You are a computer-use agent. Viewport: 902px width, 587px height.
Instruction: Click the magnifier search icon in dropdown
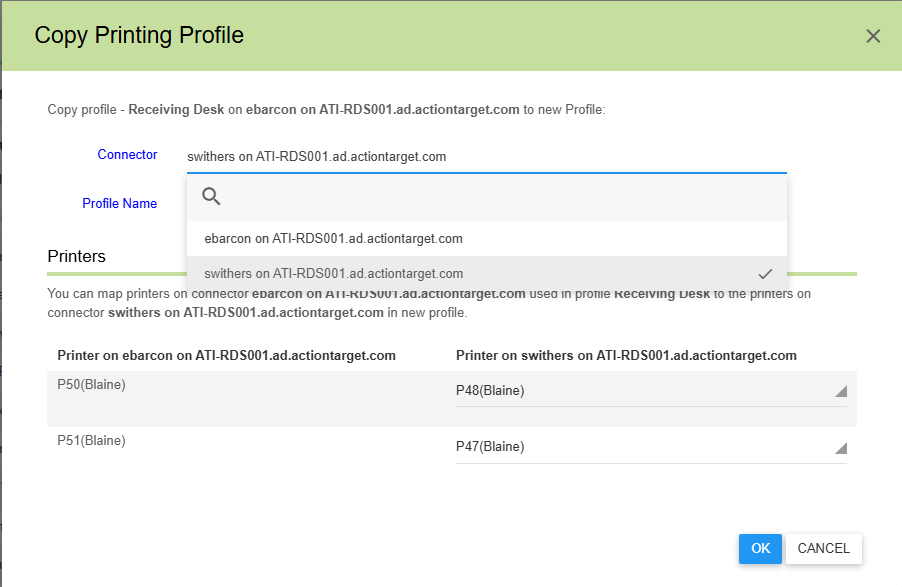click(x=211, y=196)
